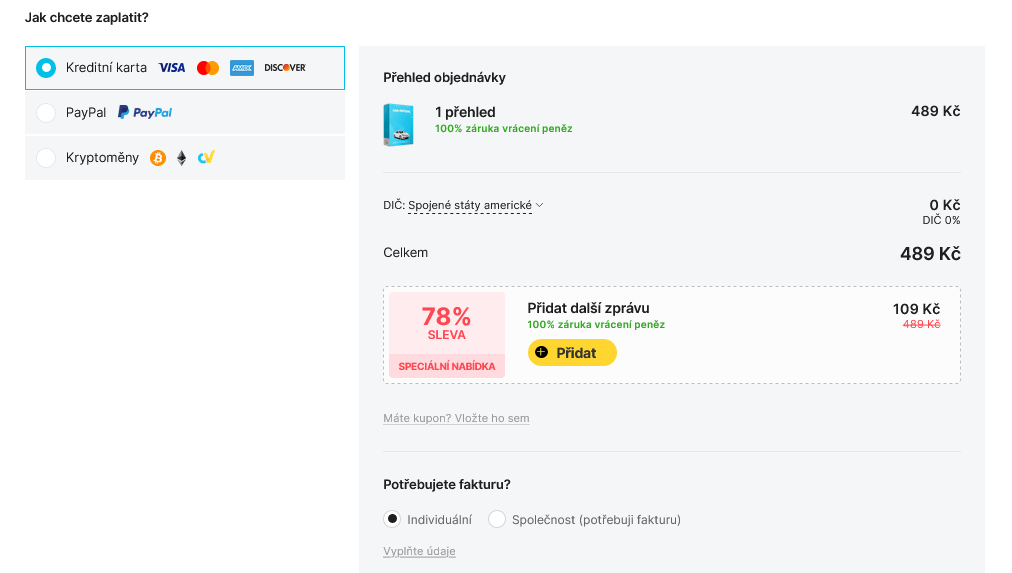Click the report product box thumbnail

coord(398,125)
